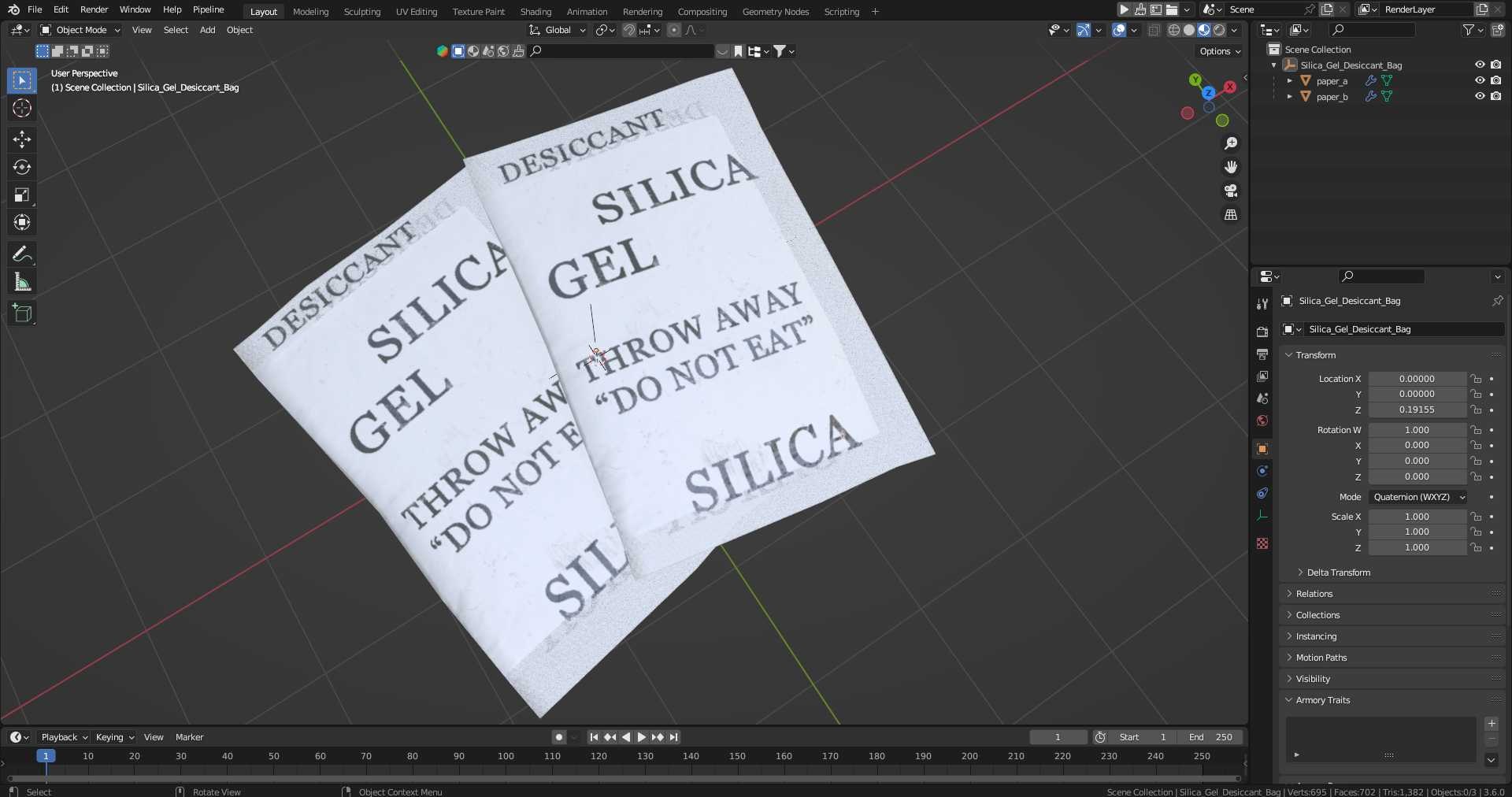Select the Measure tool
The image size is (1512, 797).
pos(22,282)
